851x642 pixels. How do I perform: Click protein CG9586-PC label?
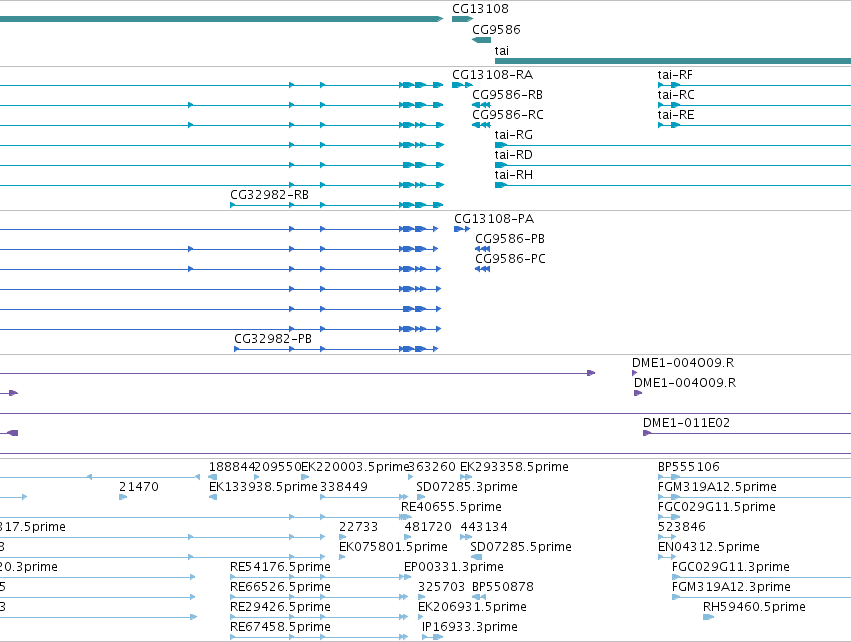[510, 259]
